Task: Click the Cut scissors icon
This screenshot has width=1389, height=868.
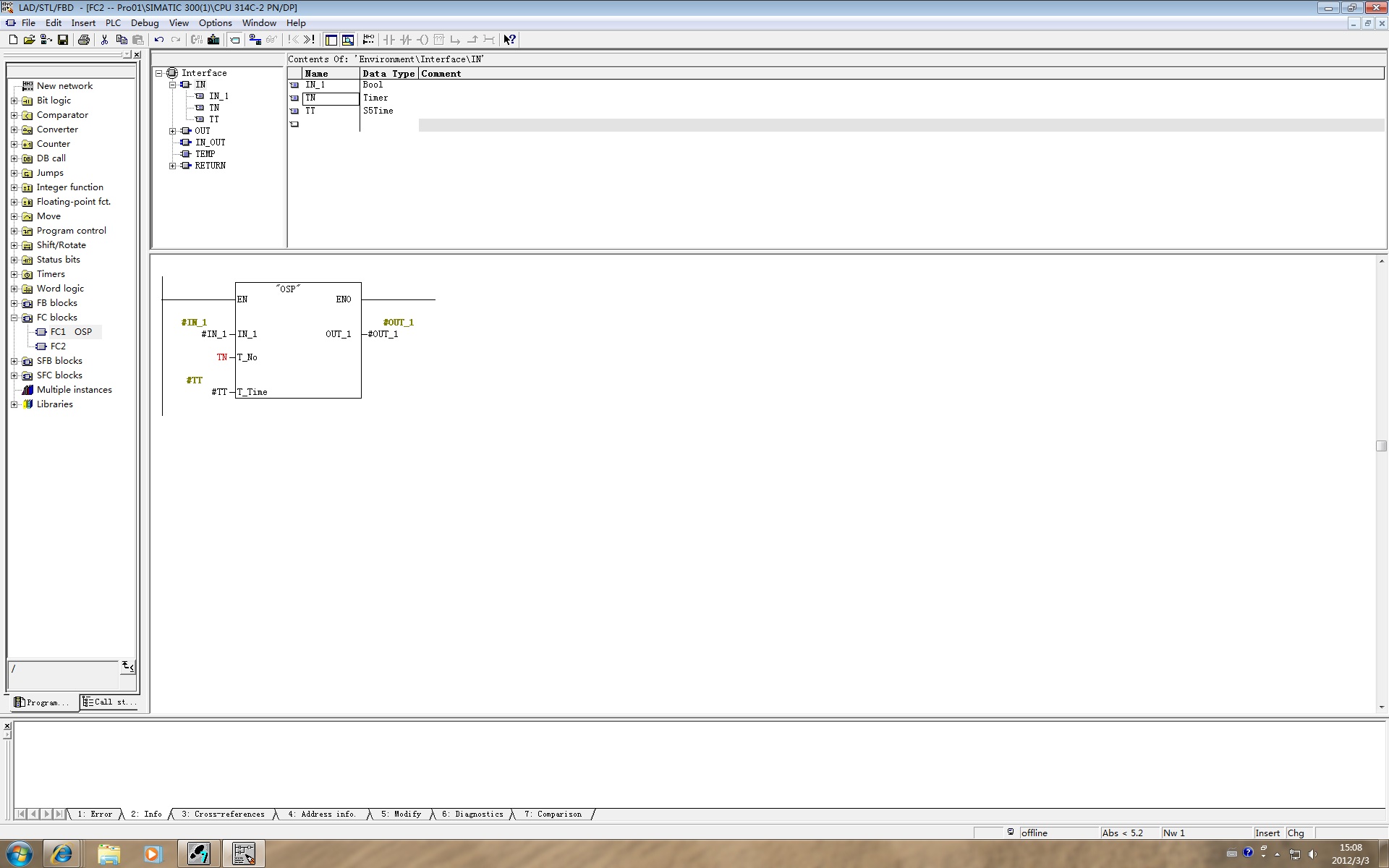Action: (x=104, y=40)
